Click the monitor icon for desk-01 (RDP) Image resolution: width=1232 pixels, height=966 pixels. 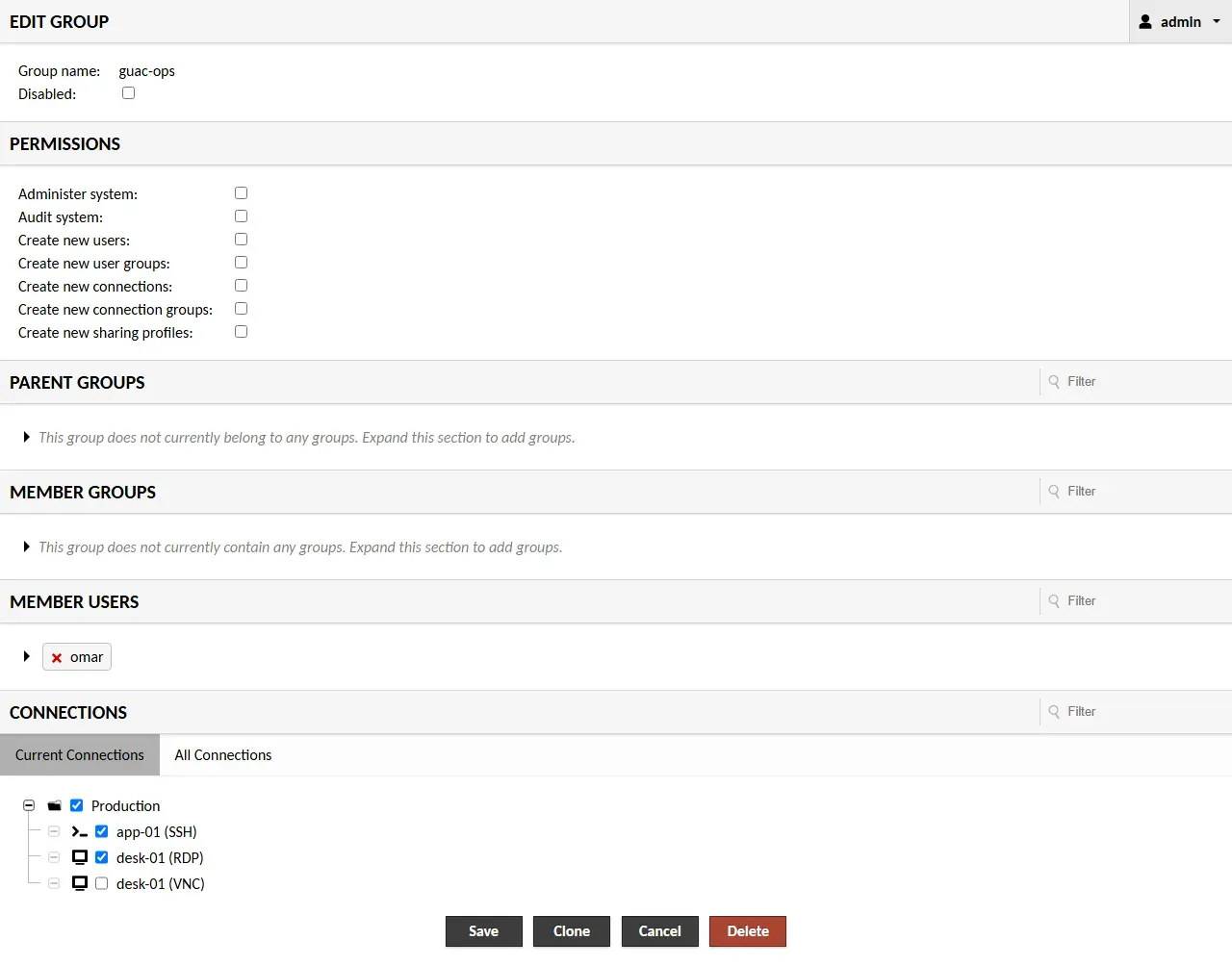(80, 857)
